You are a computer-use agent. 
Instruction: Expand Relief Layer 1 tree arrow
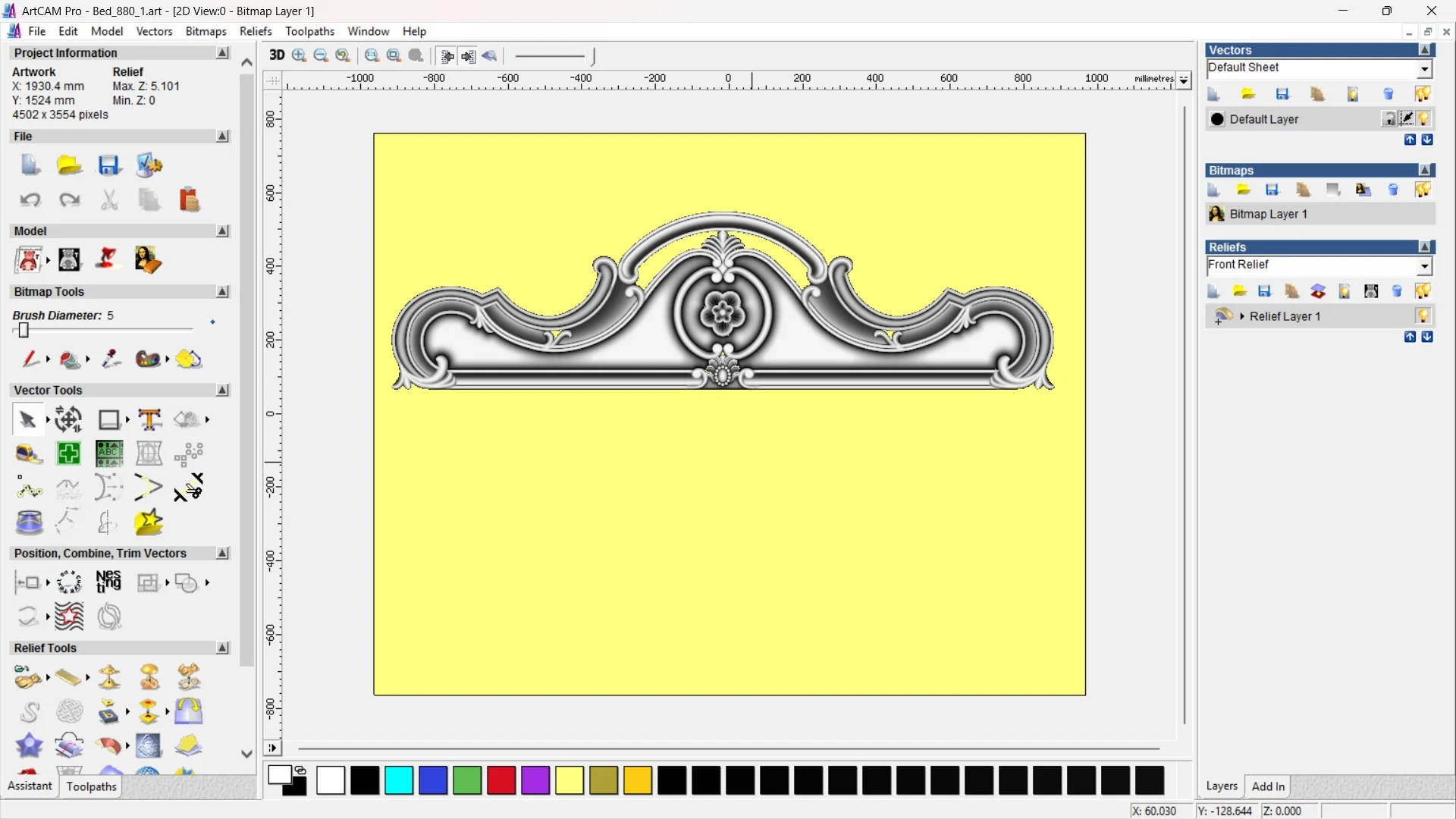tap(1242, 316)
